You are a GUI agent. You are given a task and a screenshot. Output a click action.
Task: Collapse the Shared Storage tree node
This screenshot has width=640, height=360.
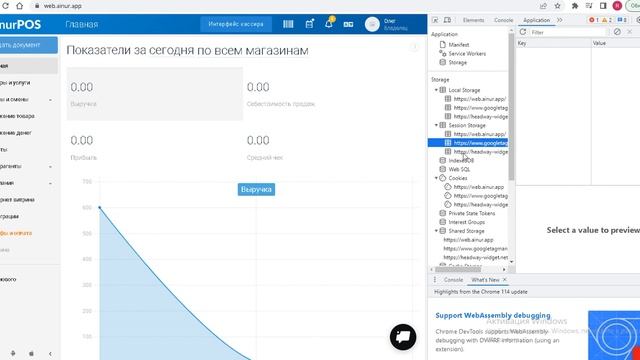tap(436, 231)
